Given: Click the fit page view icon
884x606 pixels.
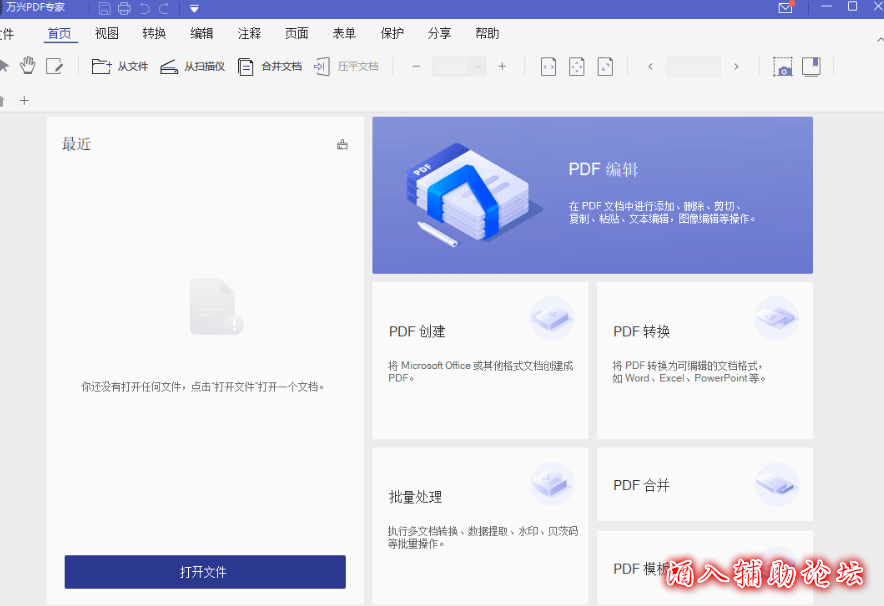Looking at the screenshot, I should tap(576, 67).
